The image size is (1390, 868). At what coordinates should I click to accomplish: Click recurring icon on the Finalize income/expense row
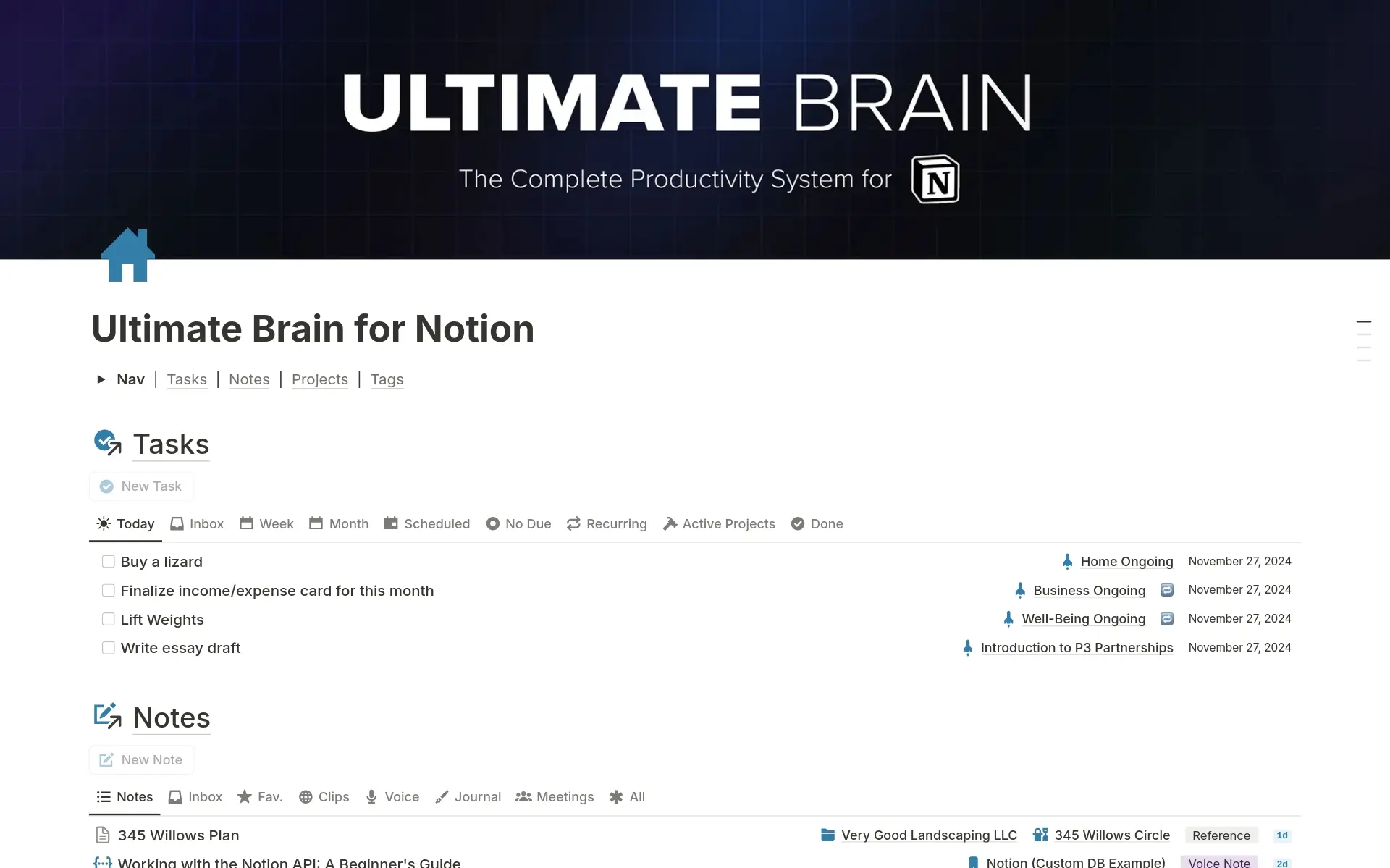[1167, 590]
